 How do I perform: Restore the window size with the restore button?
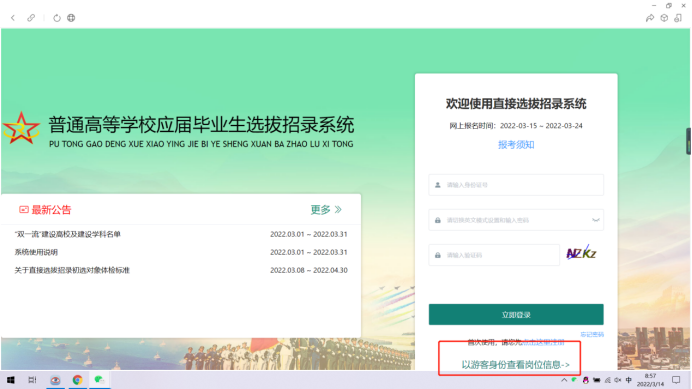point(669,5)
